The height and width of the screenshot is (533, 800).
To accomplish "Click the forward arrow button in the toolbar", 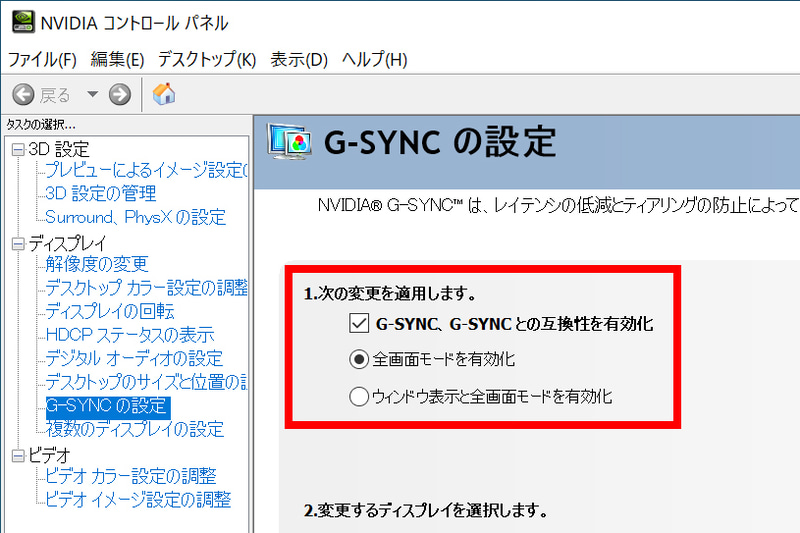I will (120, 94).
